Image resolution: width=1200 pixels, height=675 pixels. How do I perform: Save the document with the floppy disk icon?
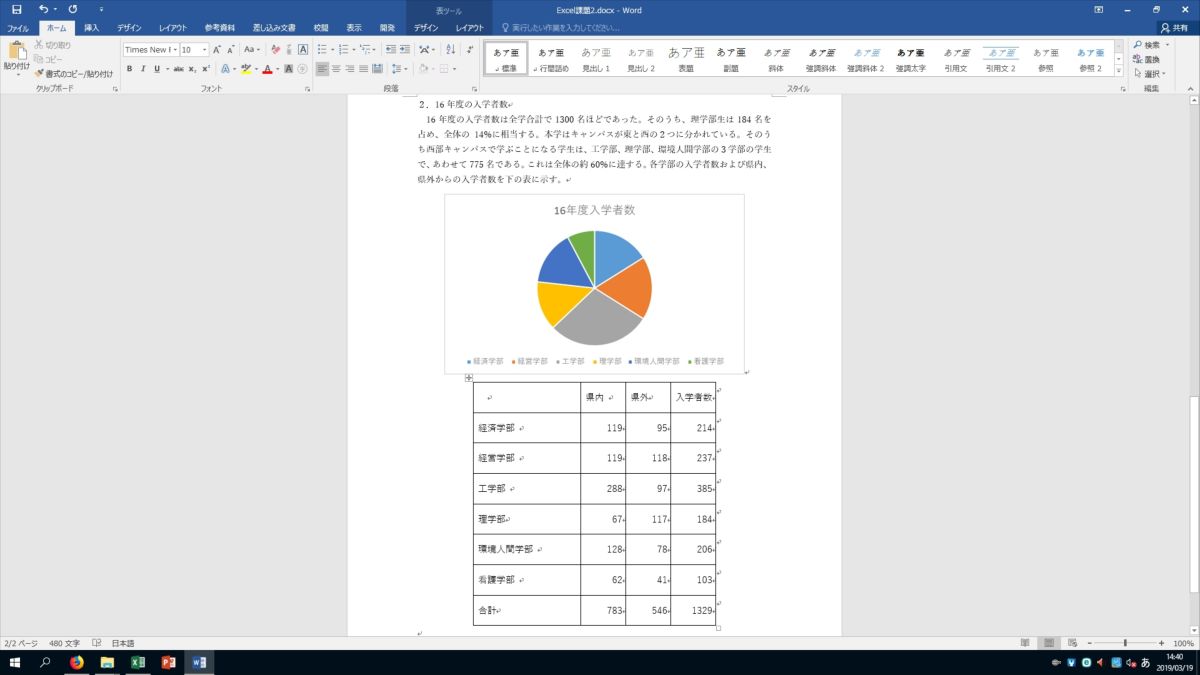tap(17, 9)
